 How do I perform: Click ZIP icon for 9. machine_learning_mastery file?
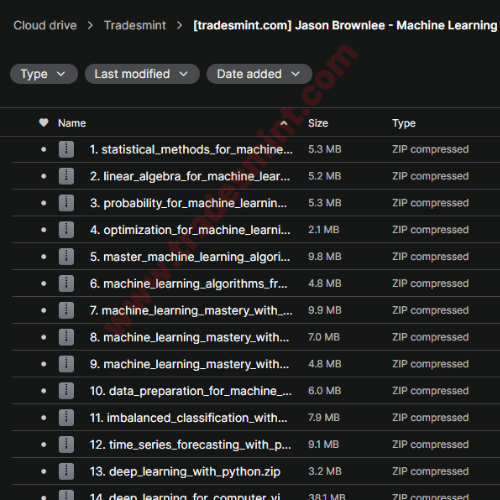[x=66, y=364]
